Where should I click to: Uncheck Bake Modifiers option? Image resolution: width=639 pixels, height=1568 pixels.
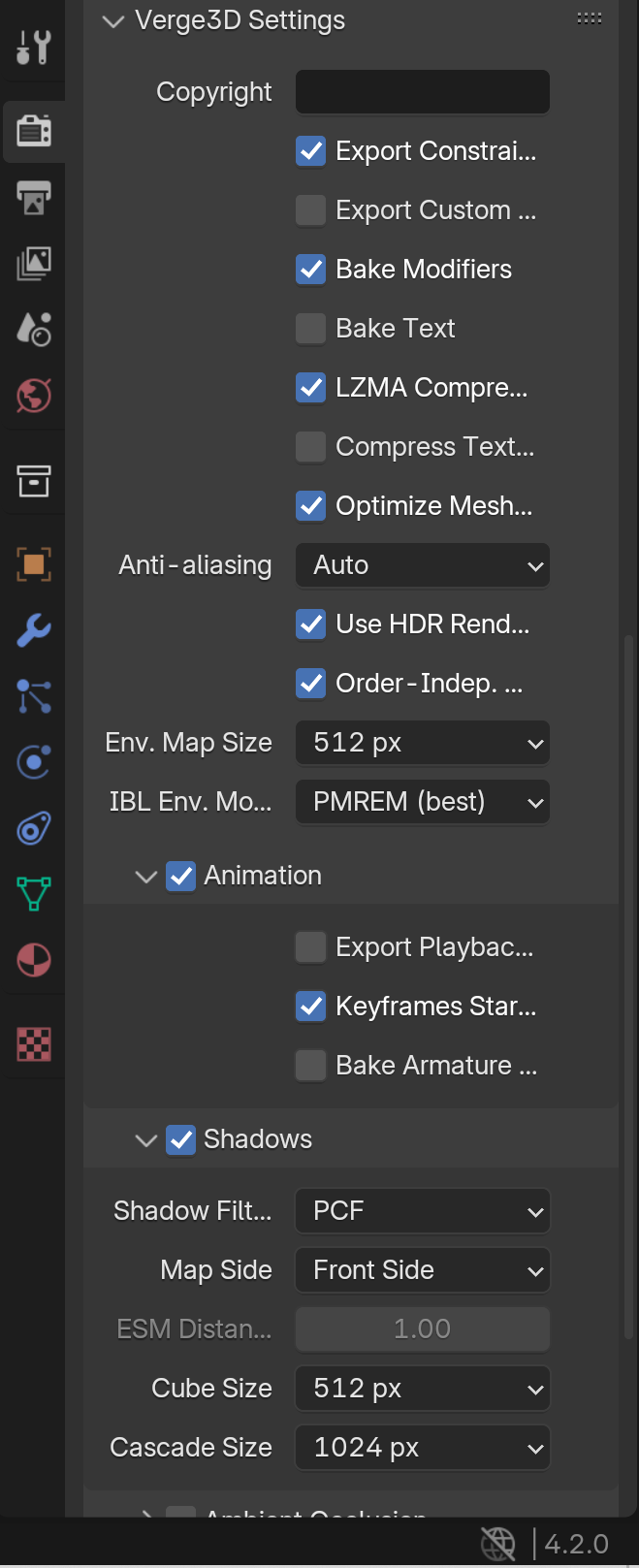[x=310, y=270]
